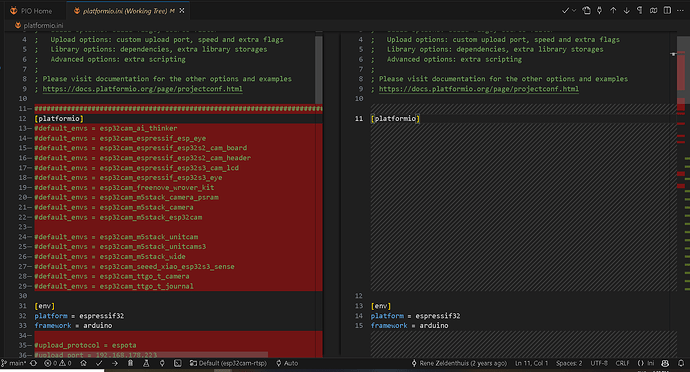Image resolution: width=690 pixels, height=372 pixels.
Task: Click 'platform = espressif32' in left pane
Action: point(79,316)
